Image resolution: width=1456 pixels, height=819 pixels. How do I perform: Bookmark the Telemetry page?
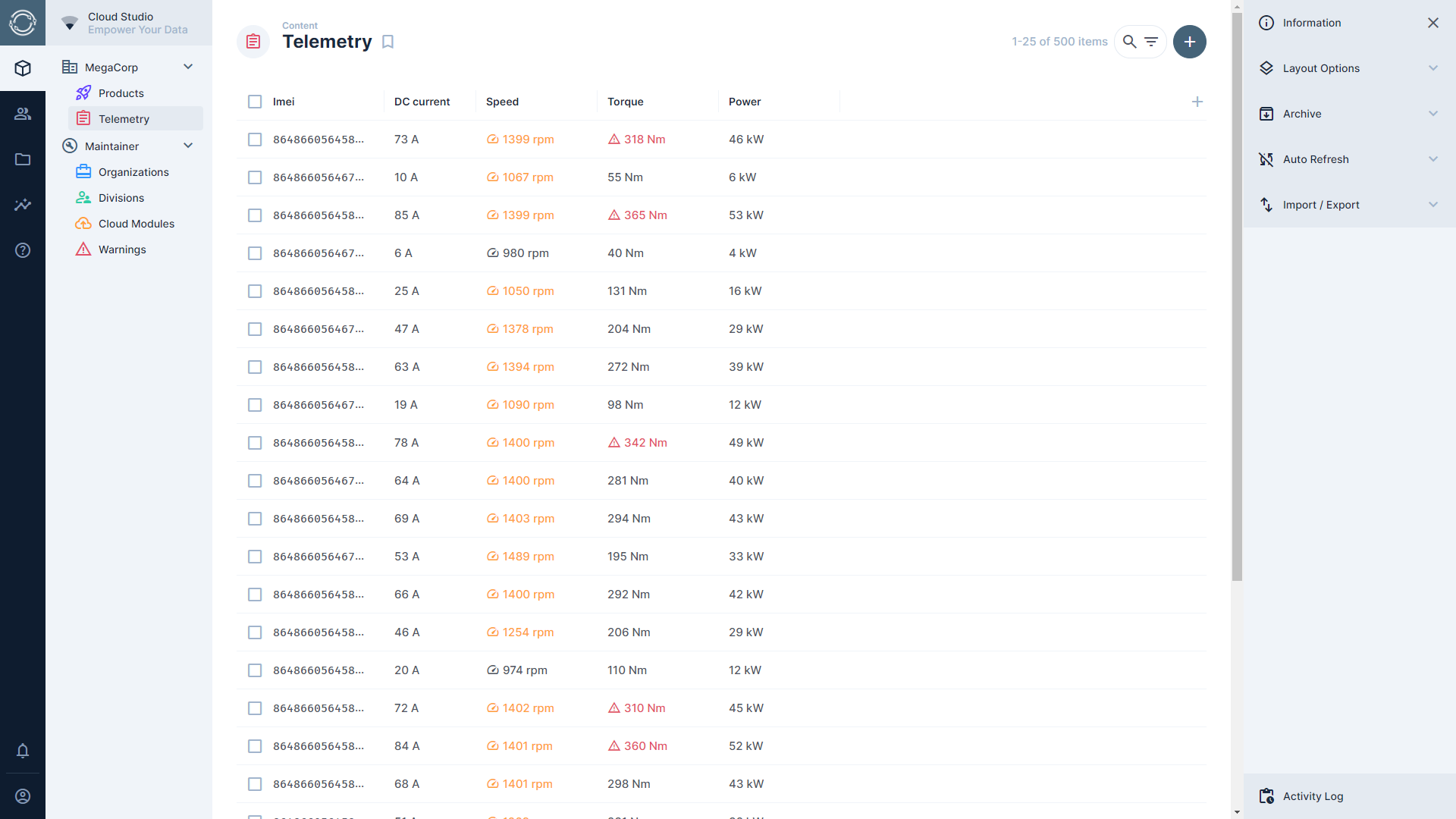tap(388, 42)
